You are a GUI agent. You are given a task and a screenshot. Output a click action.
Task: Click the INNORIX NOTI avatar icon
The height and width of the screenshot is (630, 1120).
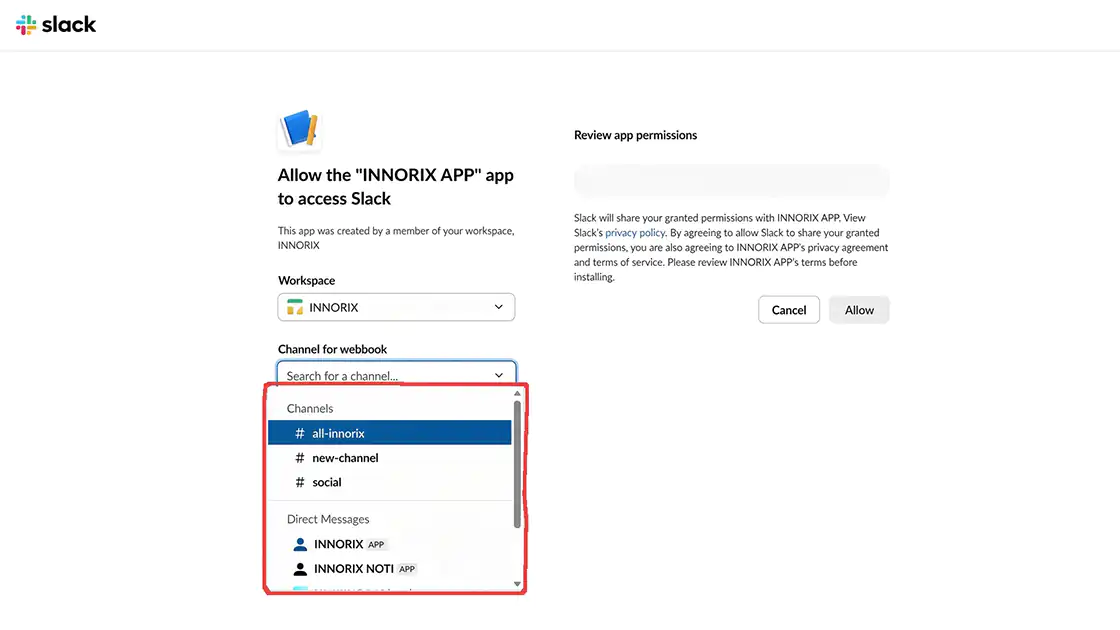[300, 569]
